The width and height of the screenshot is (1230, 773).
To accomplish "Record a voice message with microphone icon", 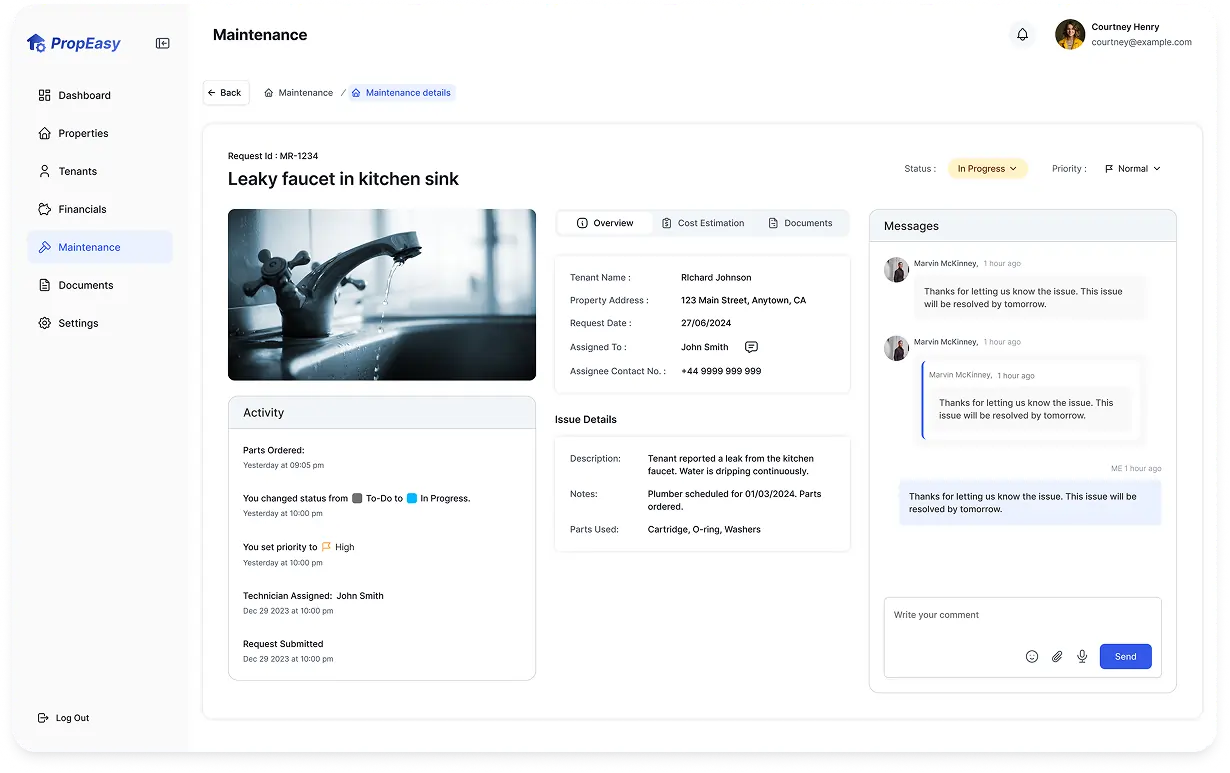I will point(1082,657).
